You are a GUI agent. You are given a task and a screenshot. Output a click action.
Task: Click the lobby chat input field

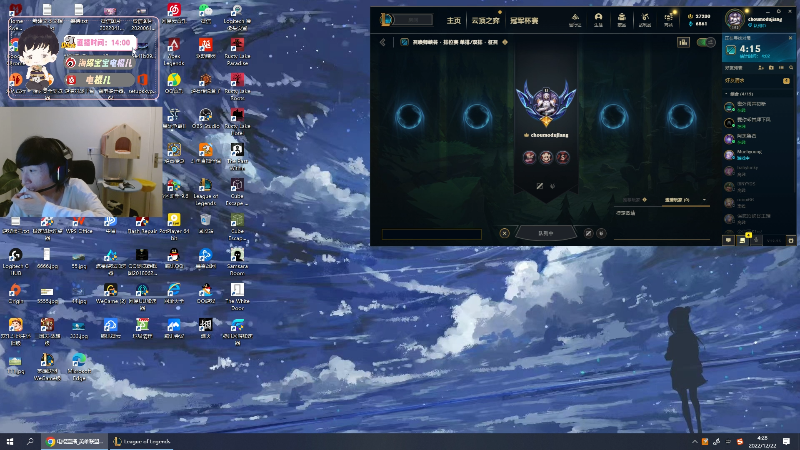coord(432,234)
